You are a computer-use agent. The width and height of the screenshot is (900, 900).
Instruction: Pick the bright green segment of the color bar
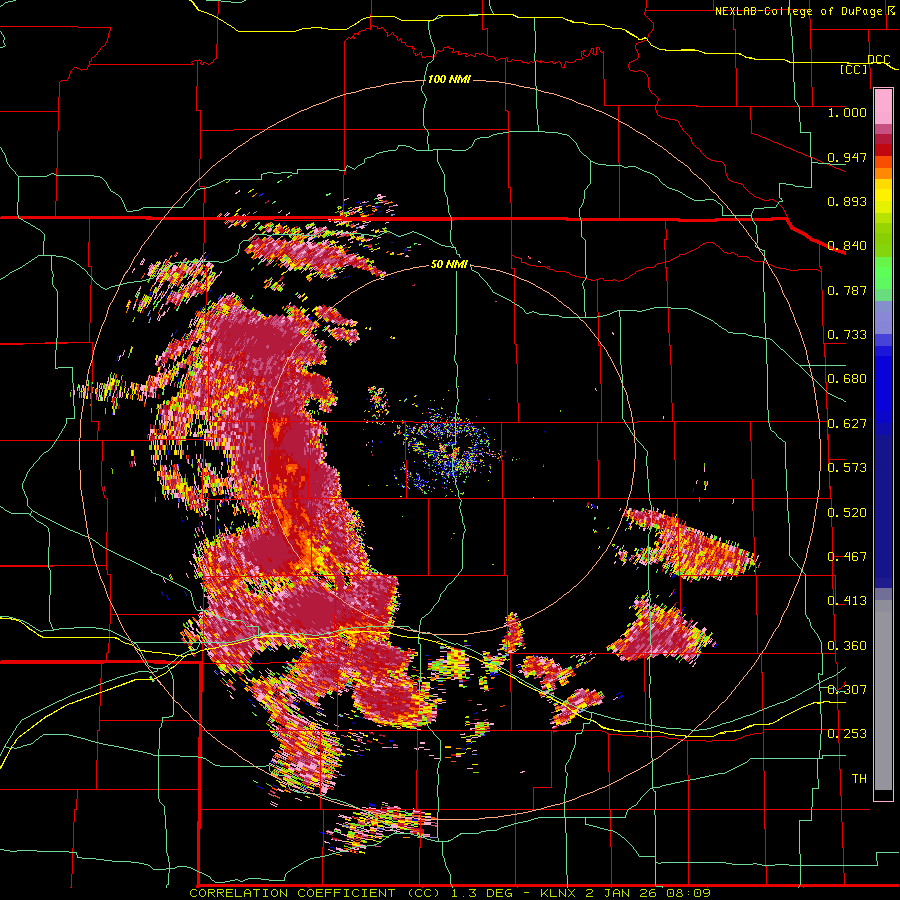point(883,273)
